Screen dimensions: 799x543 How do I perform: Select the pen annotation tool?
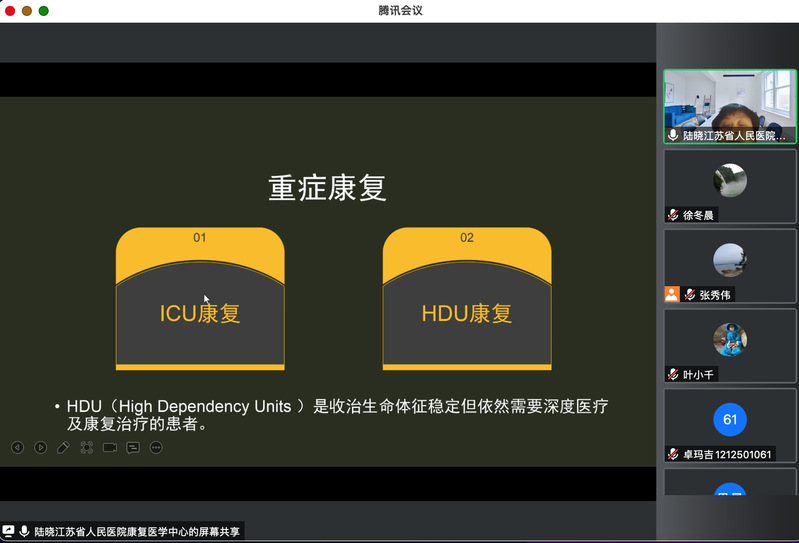63,448
